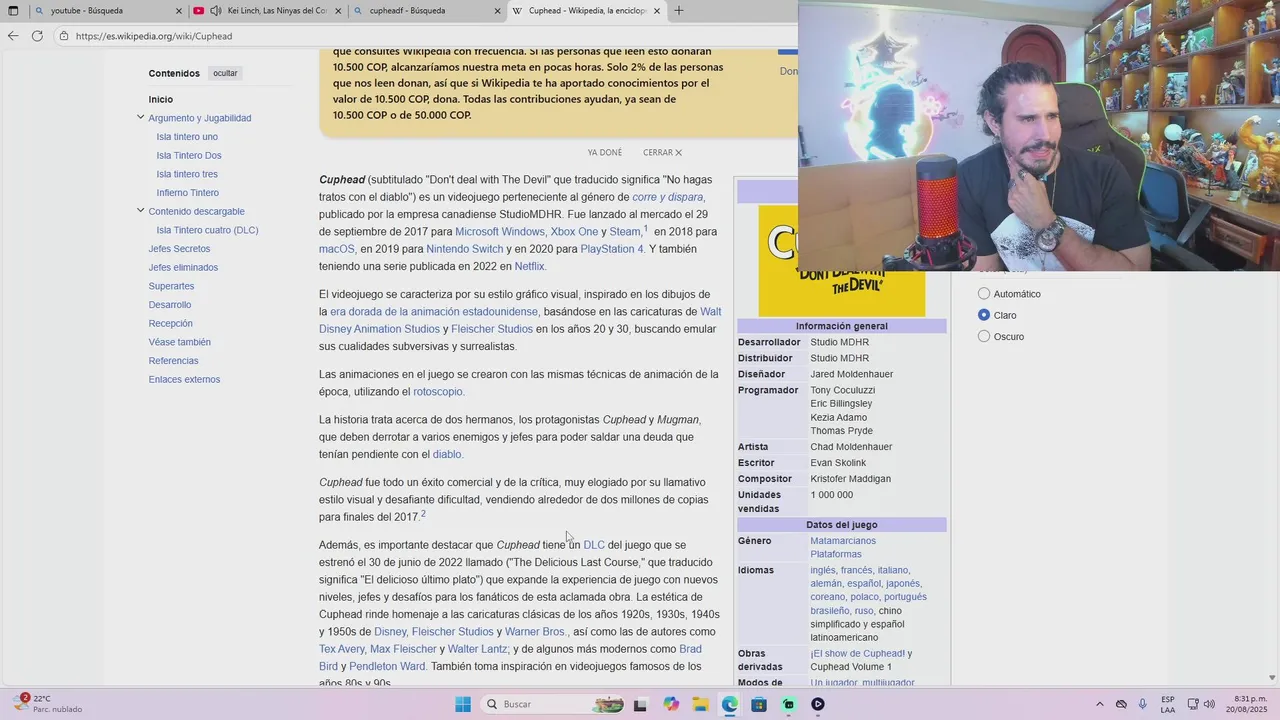Open the Netflix link
Screen dimensions: 1280x720
point(530,267)
